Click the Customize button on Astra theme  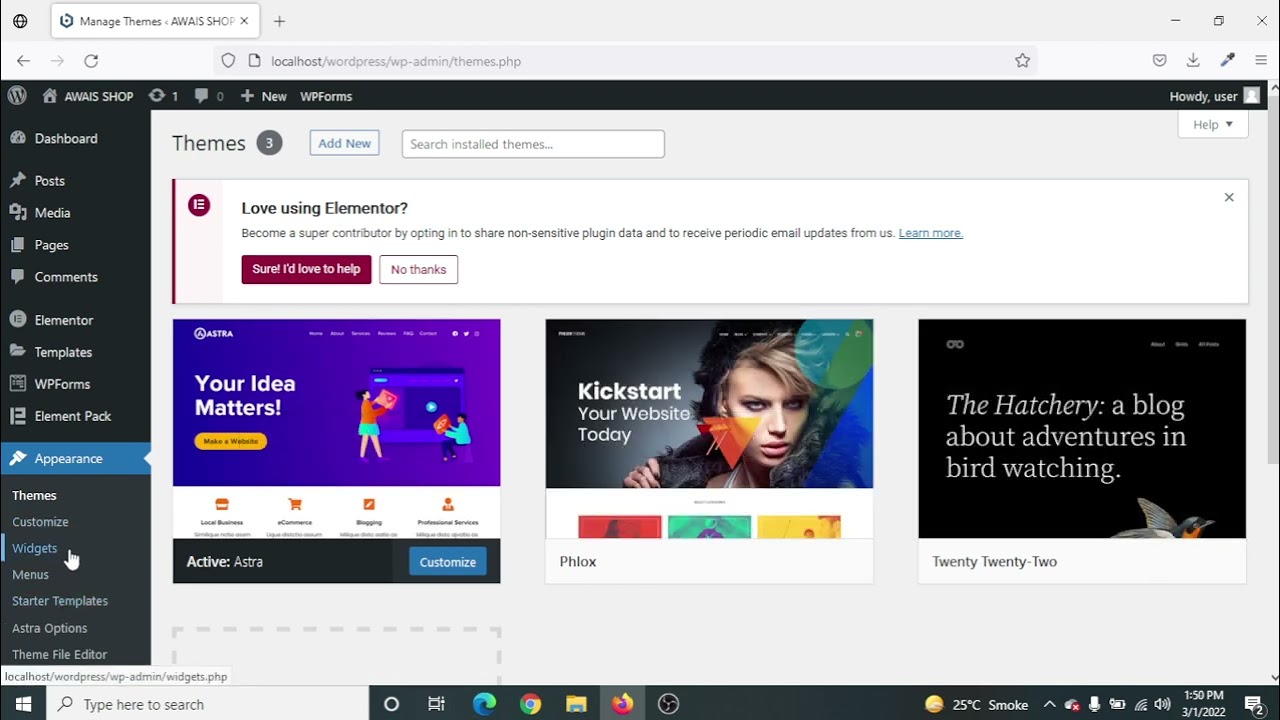[447, 562]
